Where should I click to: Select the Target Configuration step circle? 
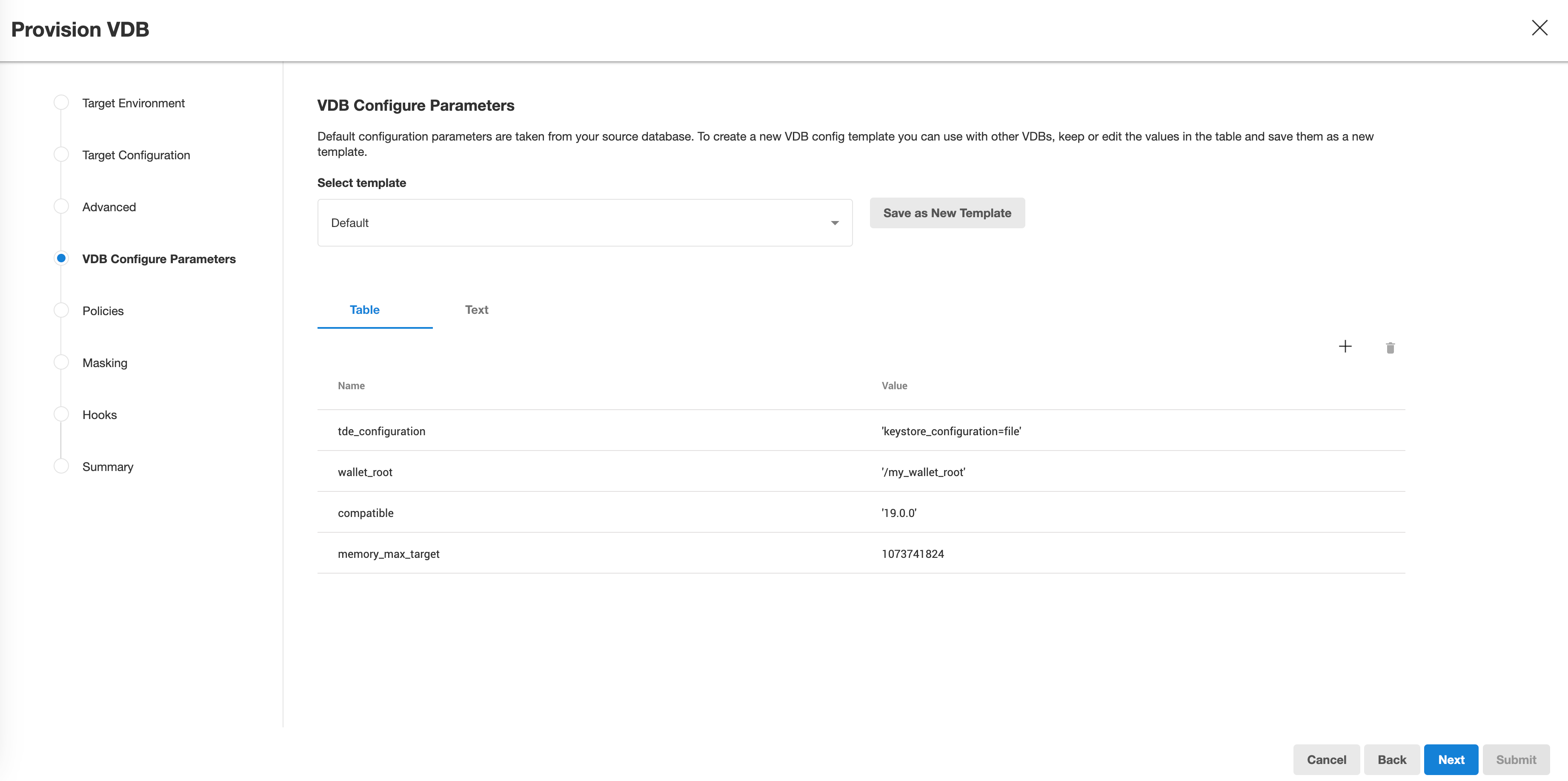(x=61, y=154)
